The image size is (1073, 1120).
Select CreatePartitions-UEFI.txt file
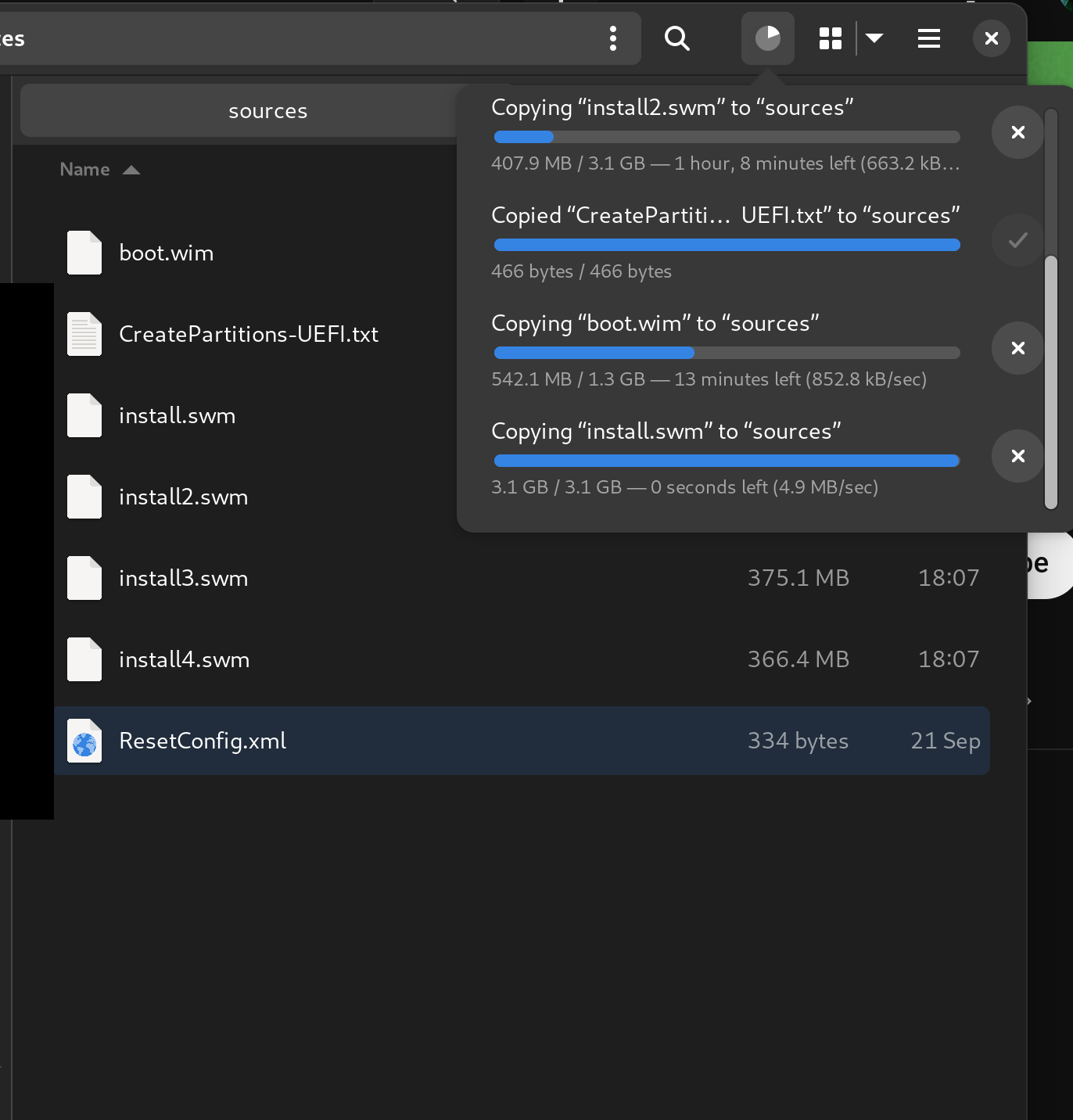tap(249, 334)
